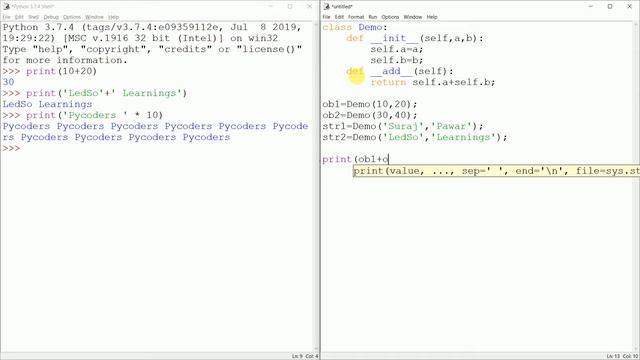The width and height of the screenshot is (640, 360).
Task: Click Ln/Col status in editor window
Action: [x=622, y=356]
